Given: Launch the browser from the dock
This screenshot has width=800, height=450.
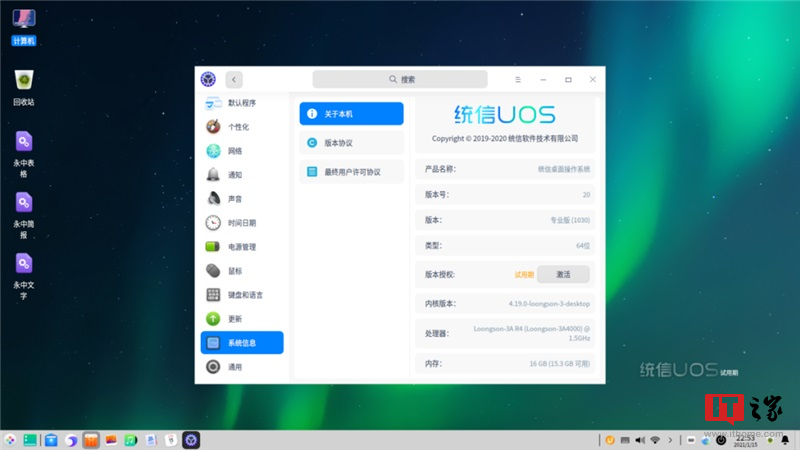Looking at the screenshot, I should point(71,440).
